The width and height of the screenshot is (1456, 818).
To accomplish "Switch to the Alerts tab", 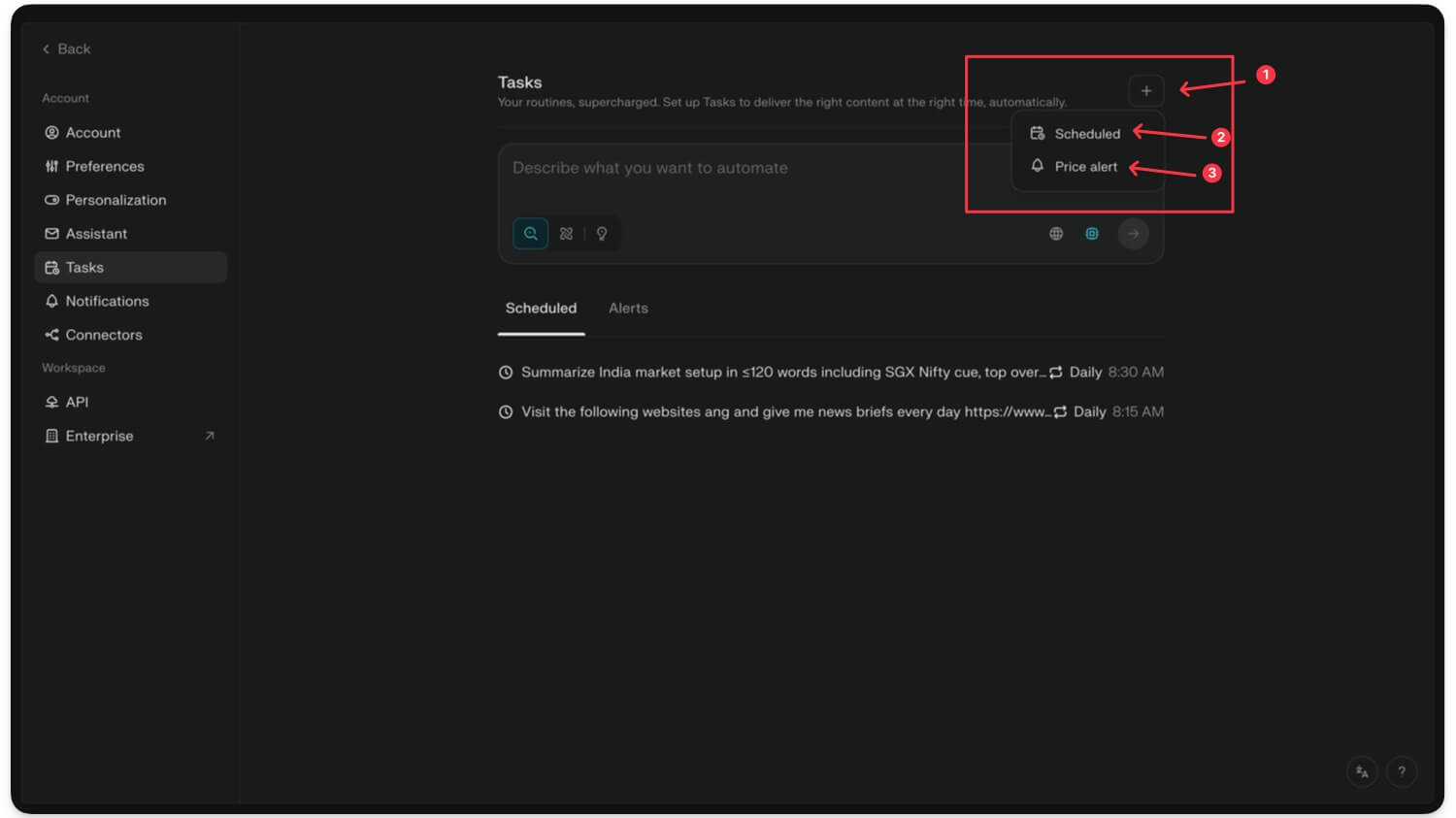I will [628, 309].
